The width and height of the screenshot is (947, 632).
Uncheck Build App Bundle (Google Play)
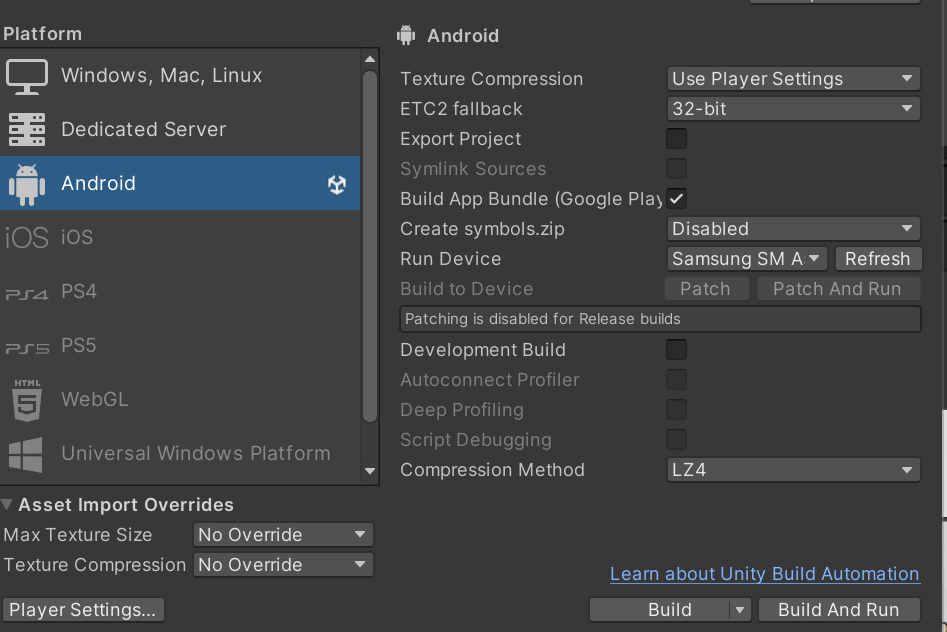coord(676,198)
